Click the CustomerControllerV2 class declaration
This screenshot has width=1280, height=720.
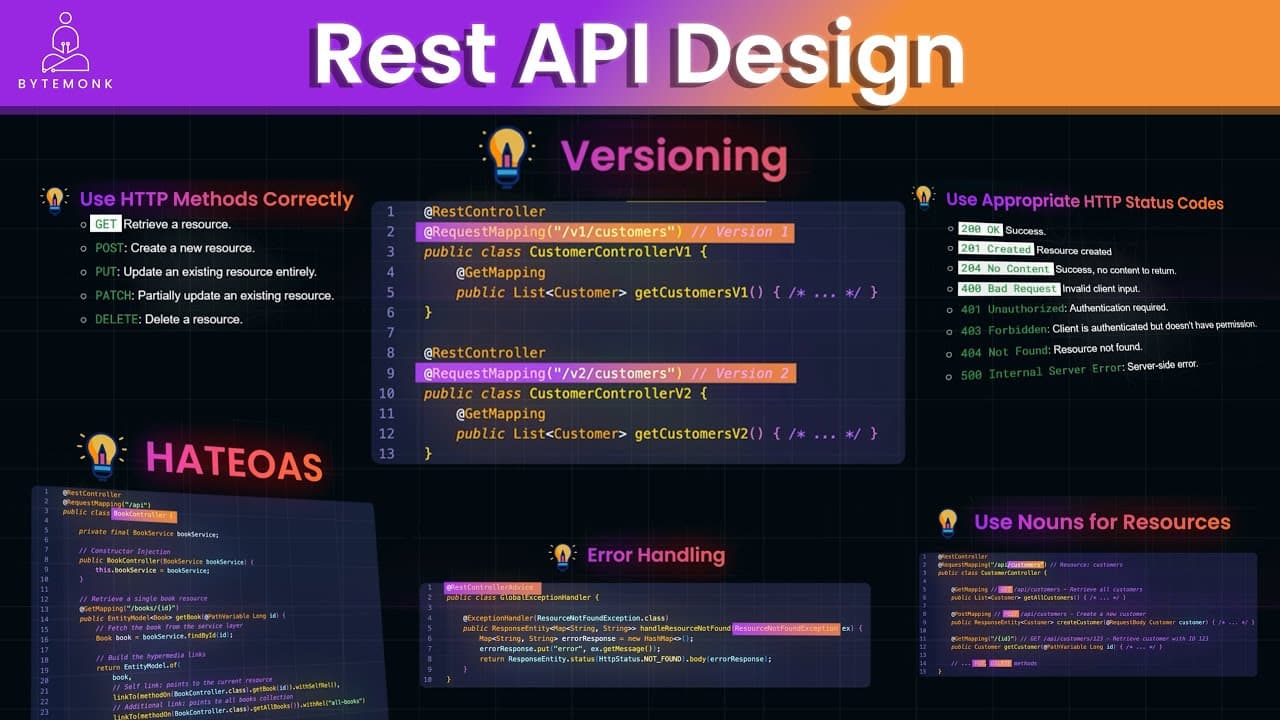point(565,393)
